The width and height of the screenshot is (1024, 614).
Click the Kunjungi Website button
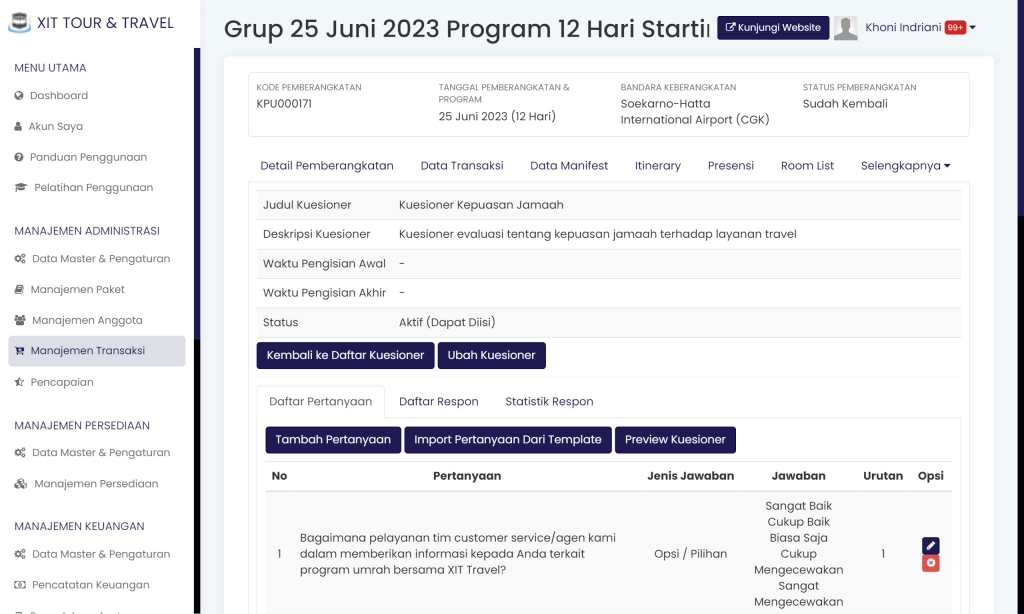click(773, 28)
